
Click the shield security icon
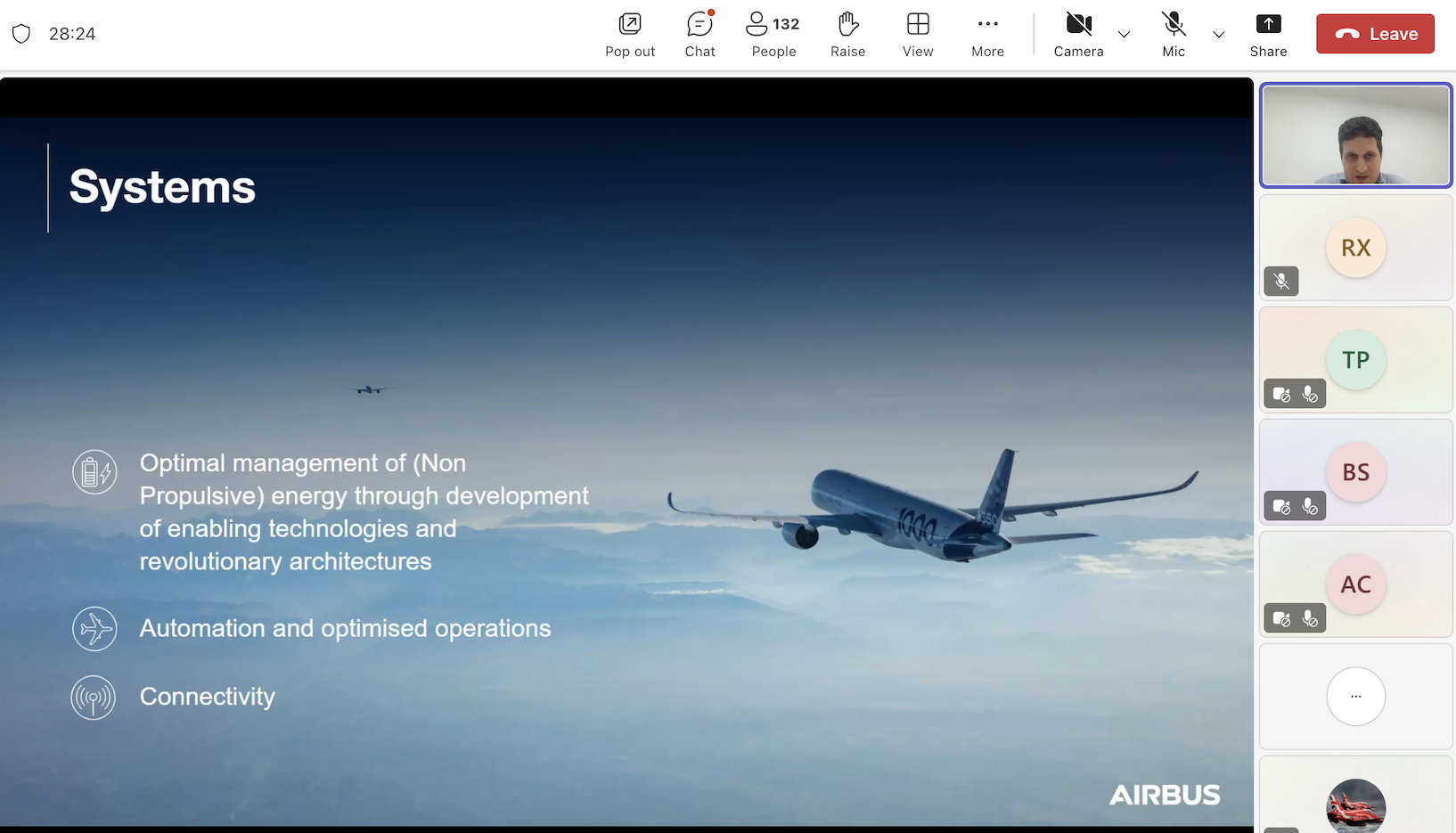(x=21, y=34)
